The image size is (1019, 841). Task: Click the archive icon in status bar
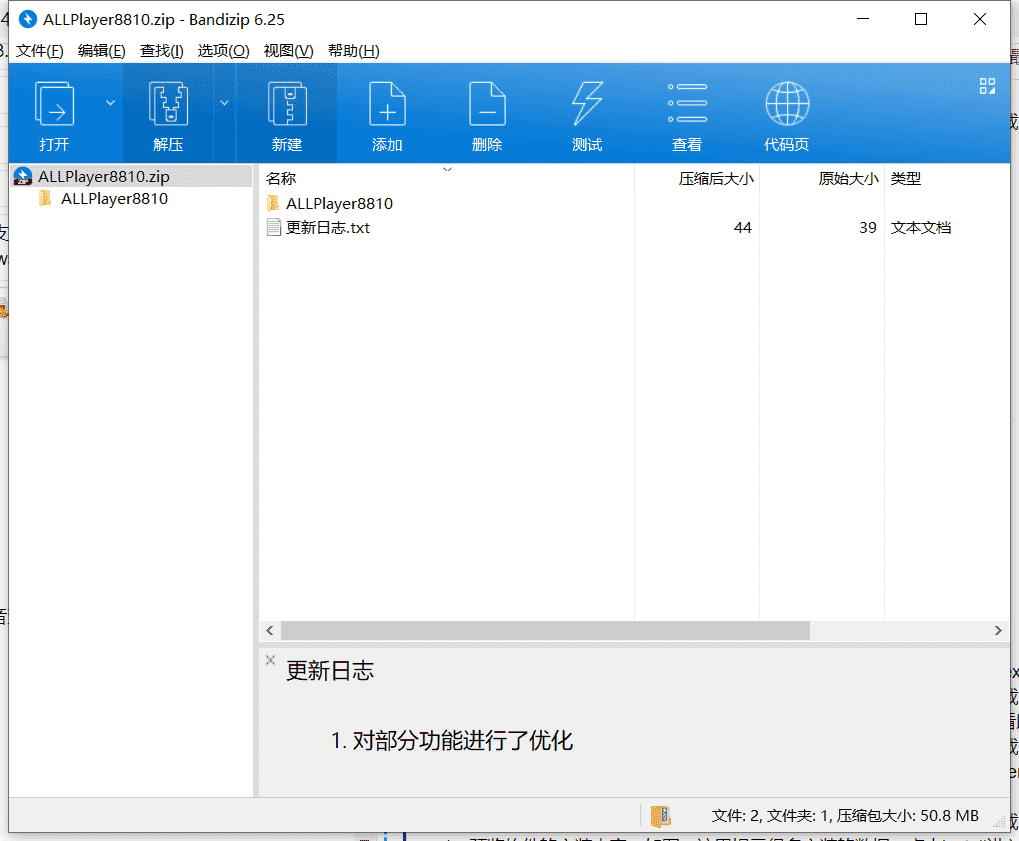(660, 816)
